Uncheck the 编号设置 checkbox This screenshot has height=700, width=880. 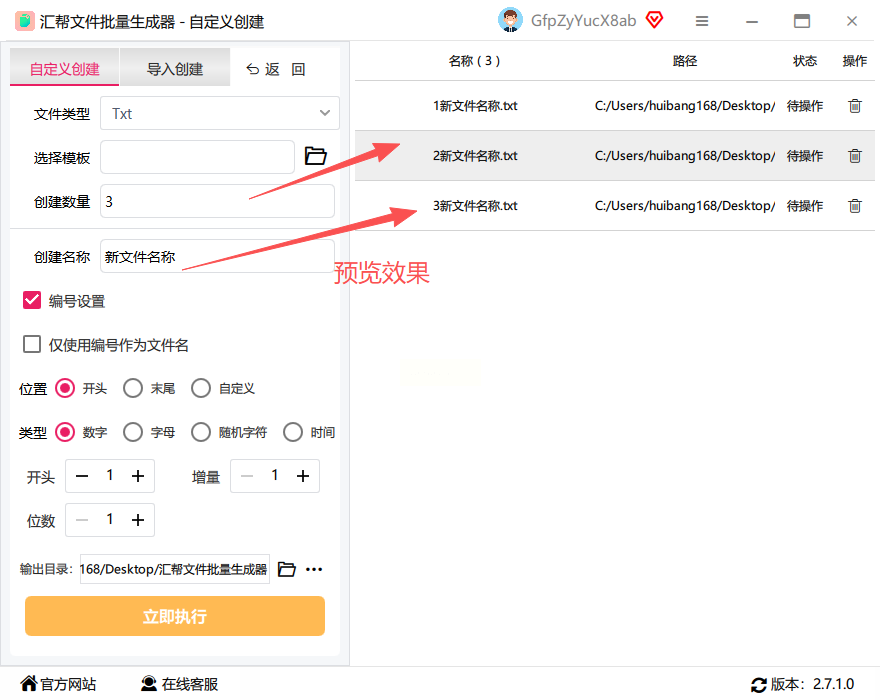pos(32,300)
